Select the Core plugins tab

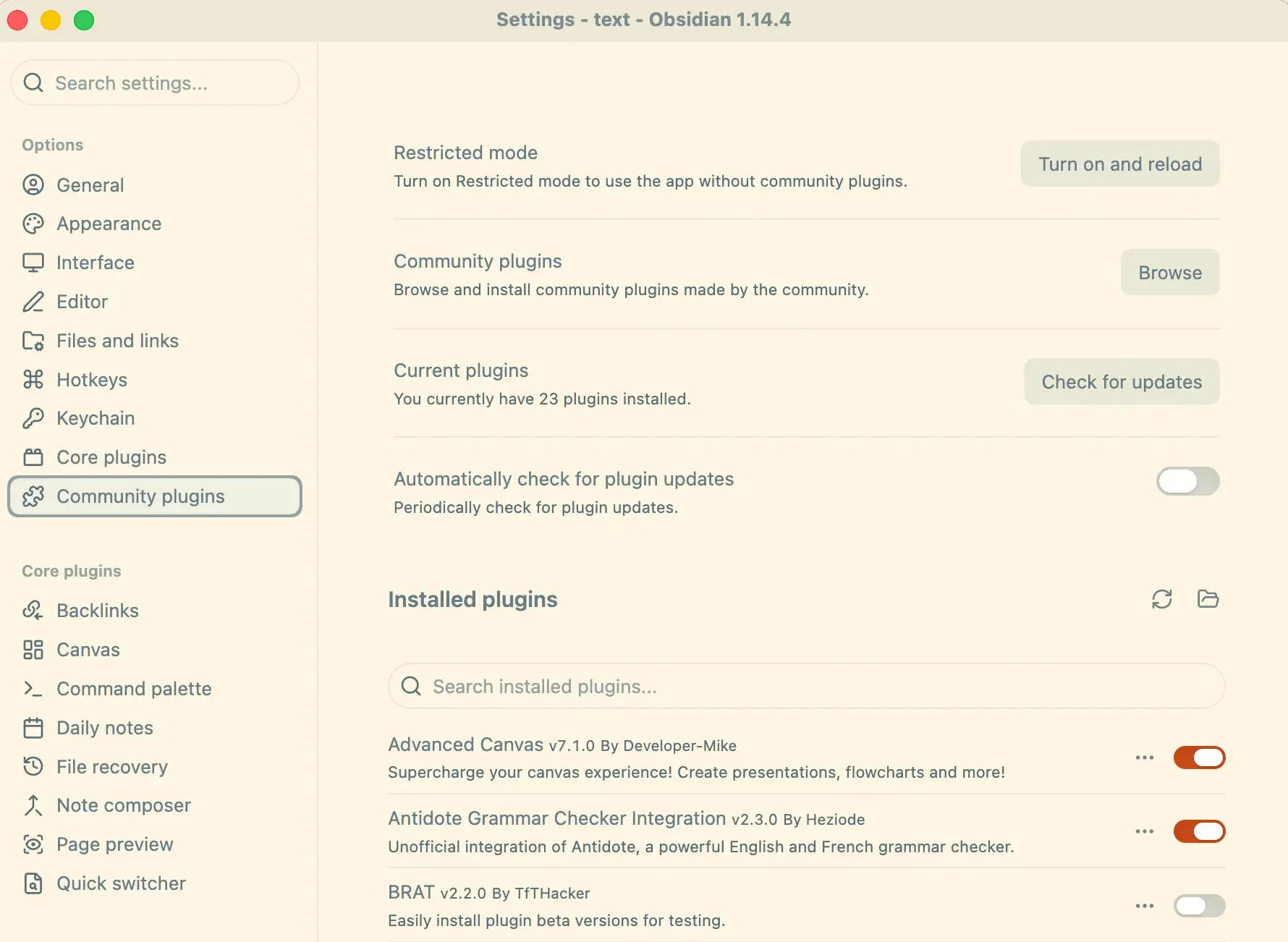tap(155, 457)
